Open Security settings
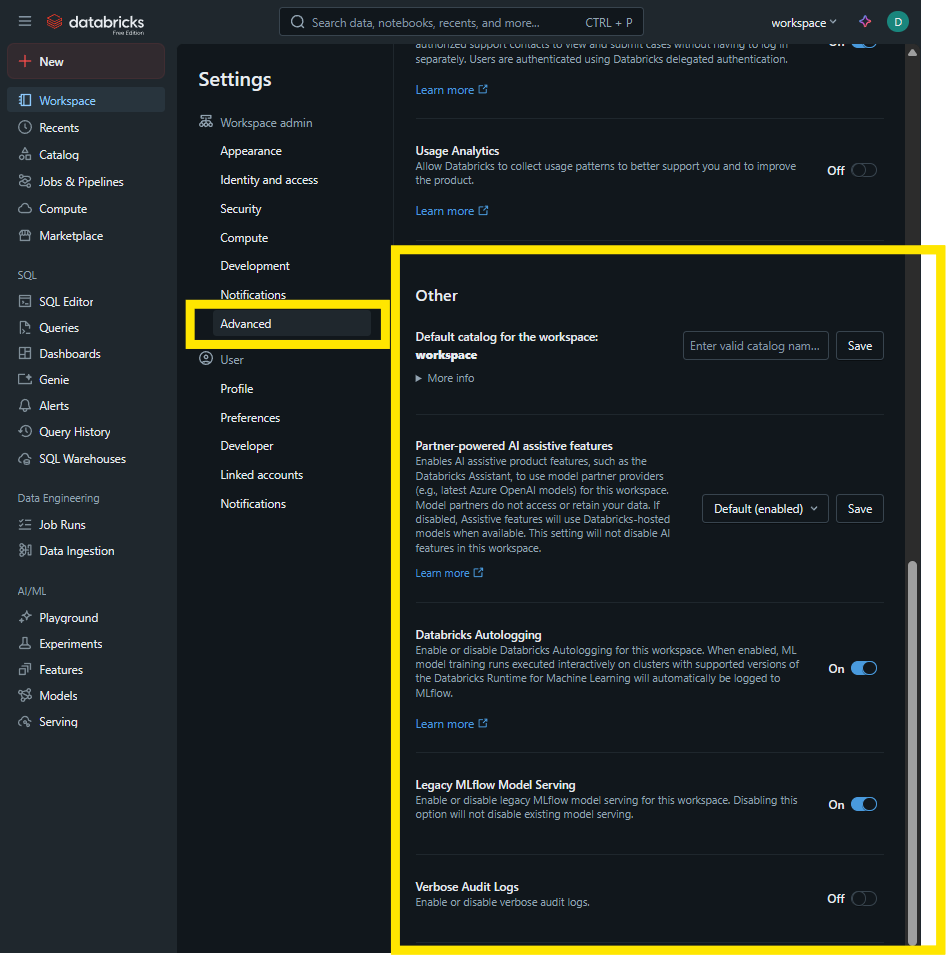 (x=241, y=208)
